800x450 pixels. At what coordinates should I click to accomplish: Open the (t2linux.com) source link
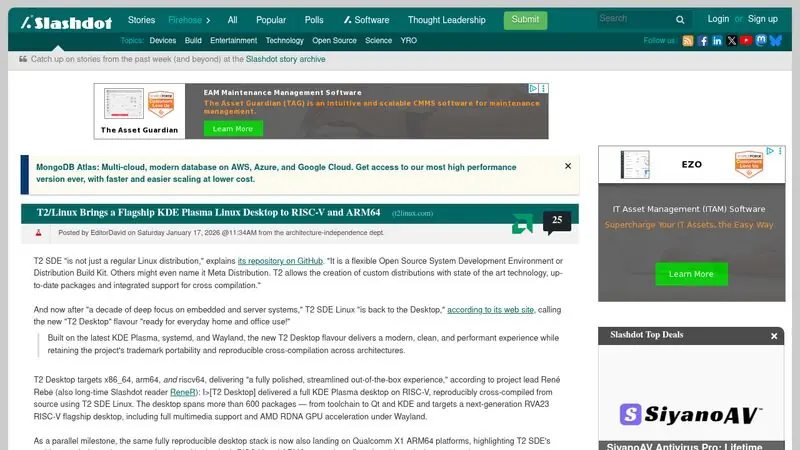click(412, 213)
